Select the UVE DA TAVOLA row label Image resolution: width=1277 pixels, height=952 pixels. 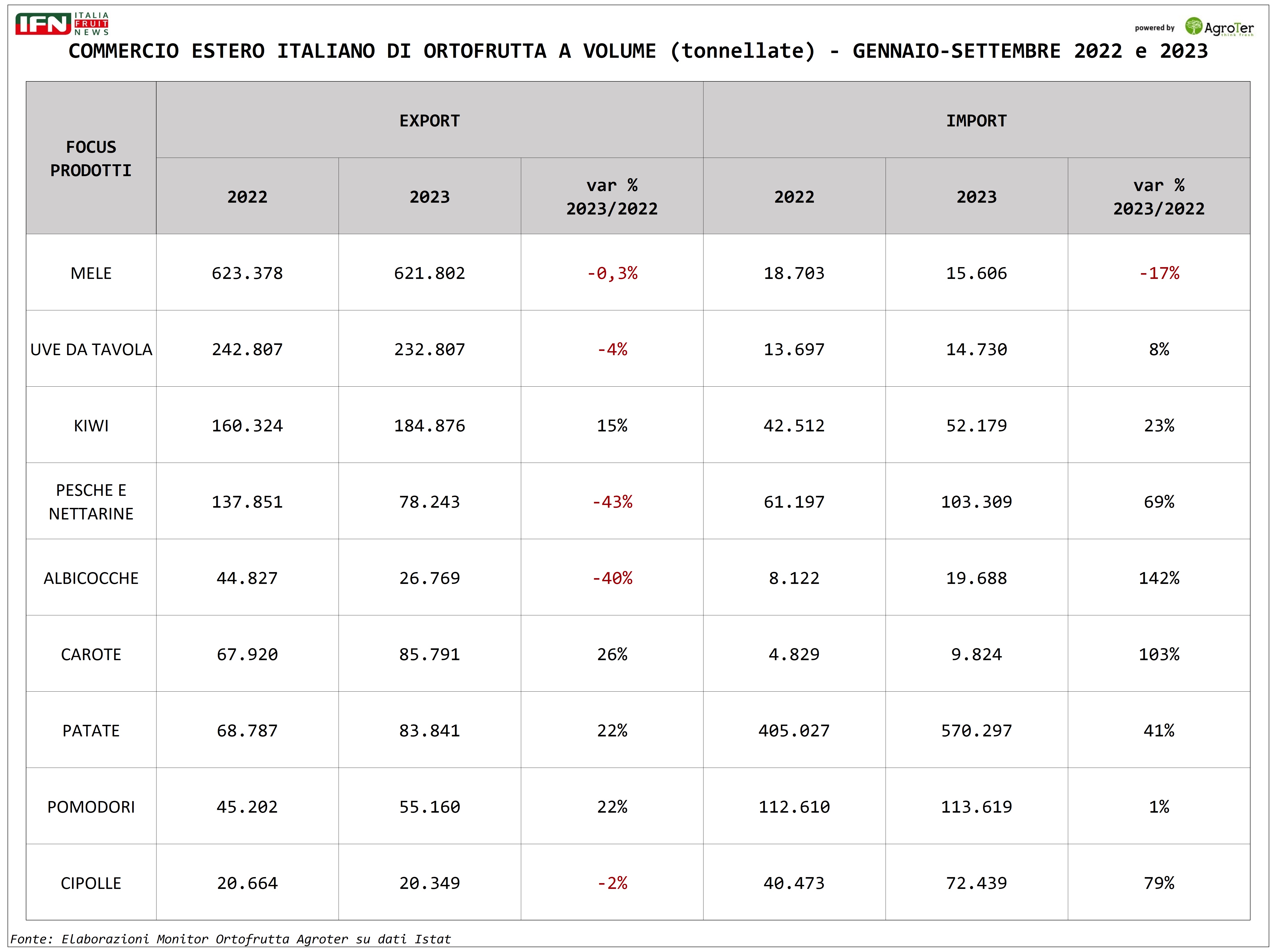(x=91, y=349)
